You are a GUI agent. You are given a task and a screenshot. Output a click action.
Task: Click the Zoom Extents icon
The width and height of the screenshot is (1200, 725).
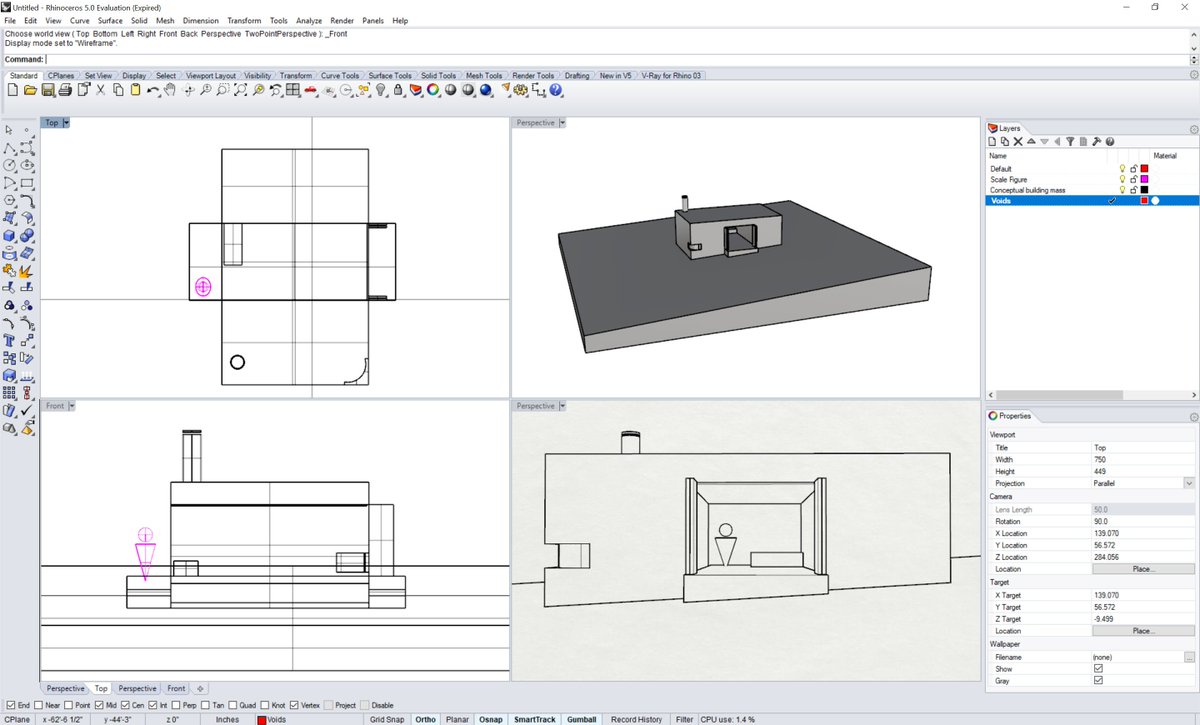241,90
